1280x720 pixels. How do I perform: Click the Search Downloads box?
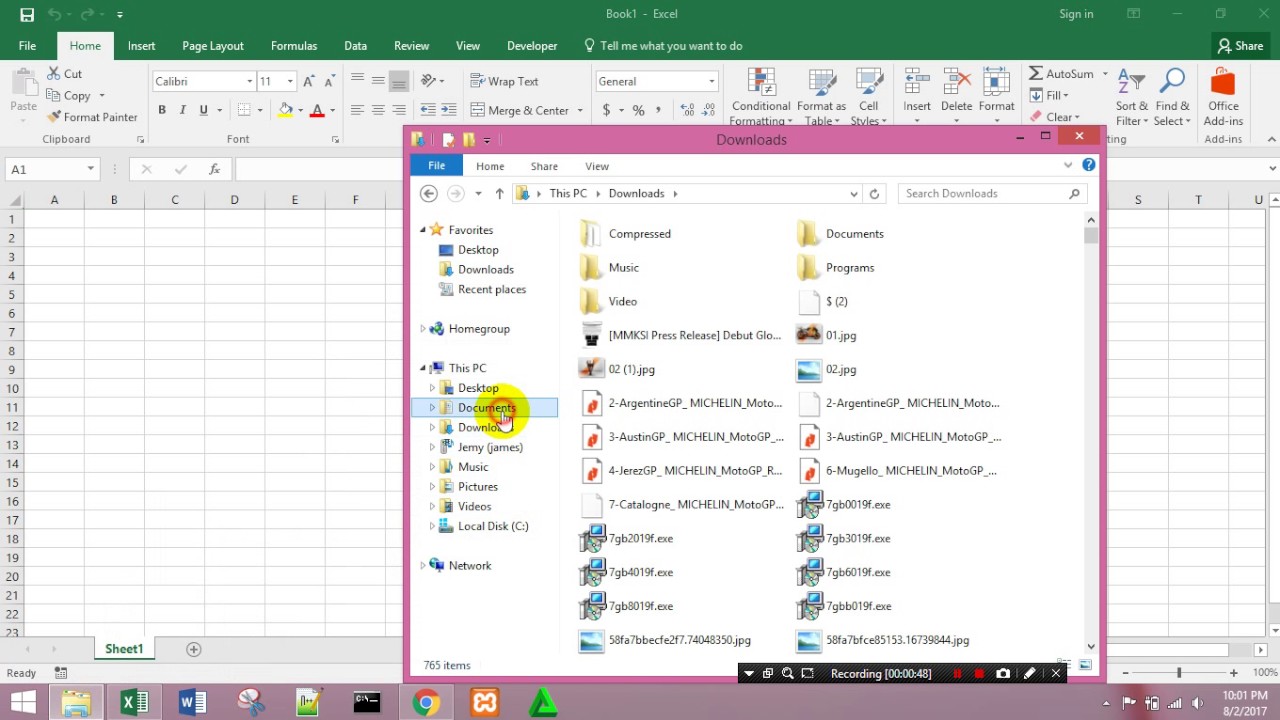pyautogui.click(x=992, y=194)
